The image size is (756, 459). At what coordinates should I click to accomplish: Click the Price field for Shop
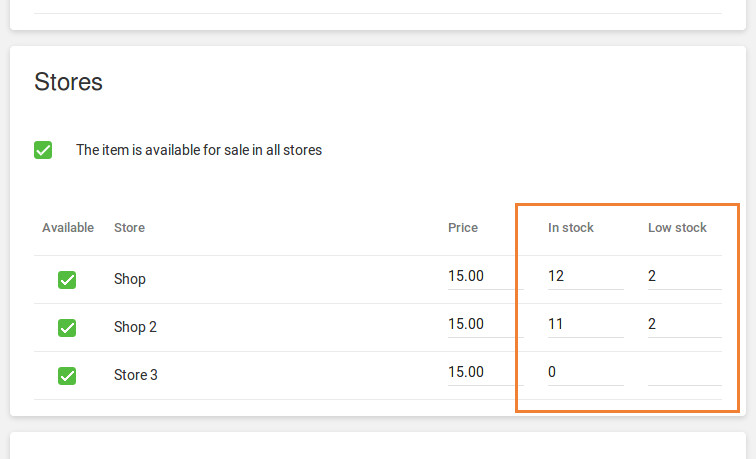479,276
